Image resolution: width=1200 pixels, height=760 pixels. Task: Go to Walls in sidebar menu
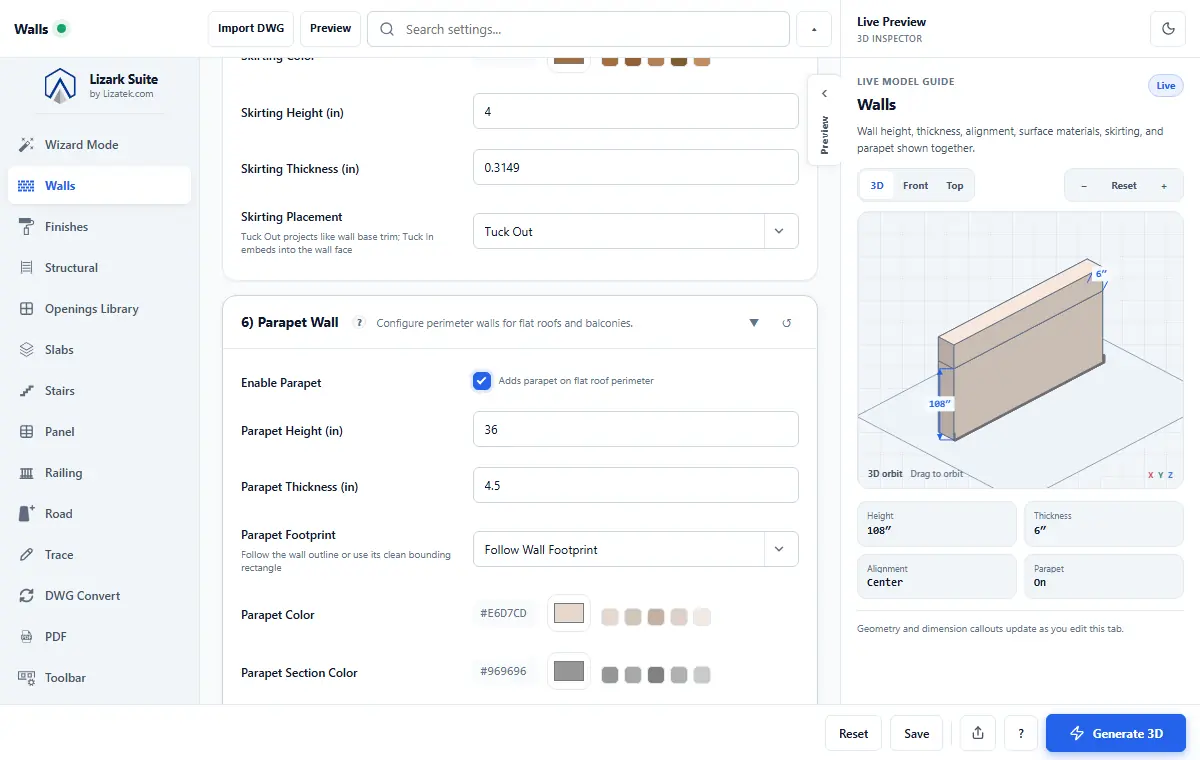(100, 186)
